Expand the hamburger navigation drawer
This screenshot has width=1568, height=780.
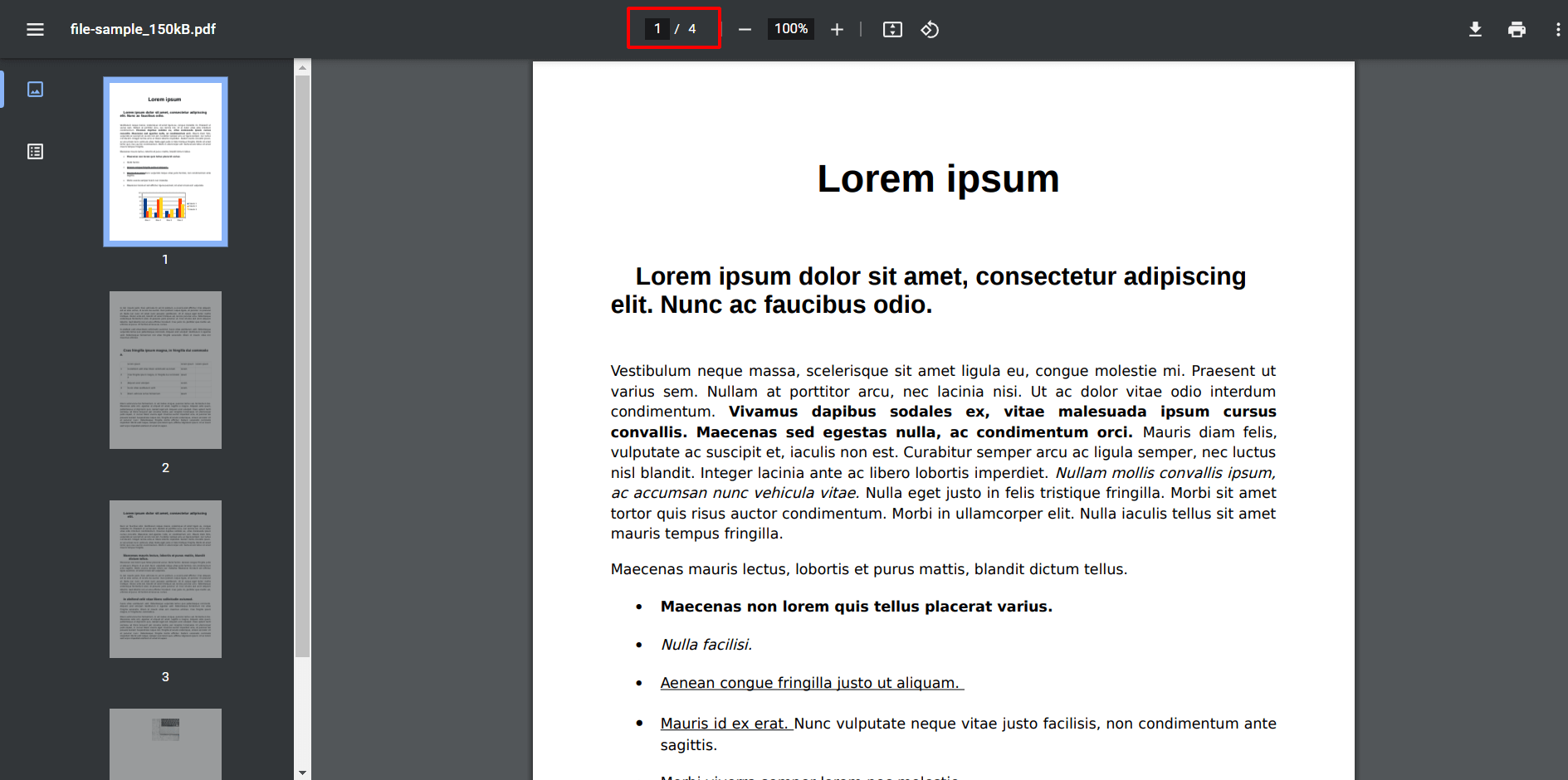[35, 29]
